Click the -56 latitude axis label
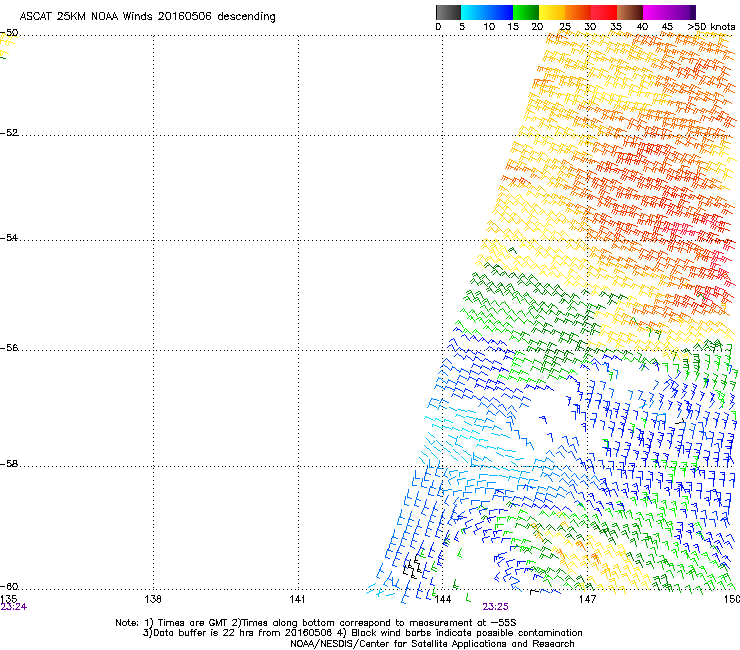The height and width of the screenshot is (650, 740). (x=9, y=347)
